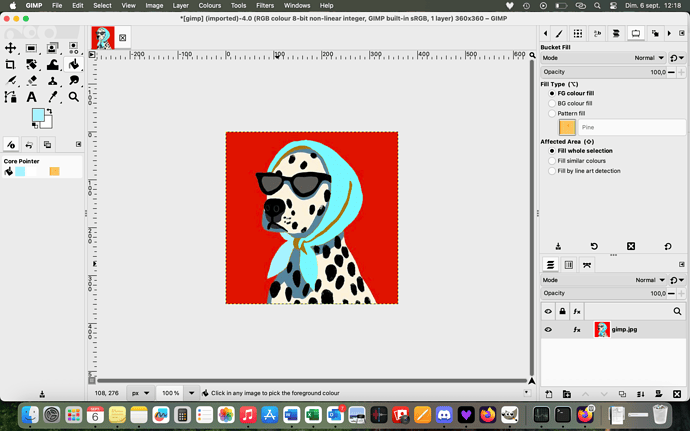Image resolution: width=690 pixels, height=431 pixels.
Task: Select the gimp.jpg layer row
Action: point(613,329)
